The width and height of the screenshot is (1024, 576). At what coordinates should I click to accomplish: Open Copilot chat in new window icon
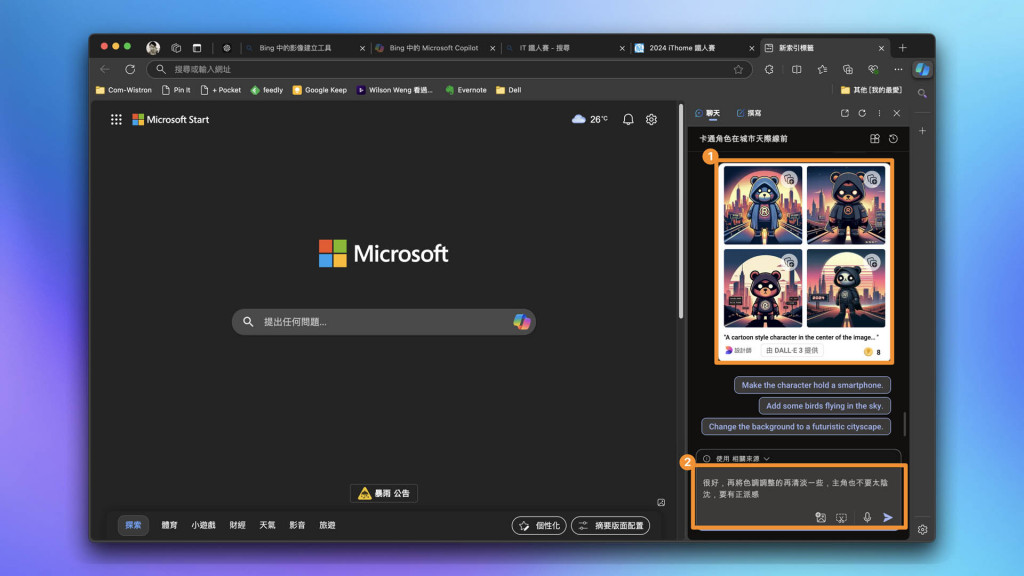(844, 113)
